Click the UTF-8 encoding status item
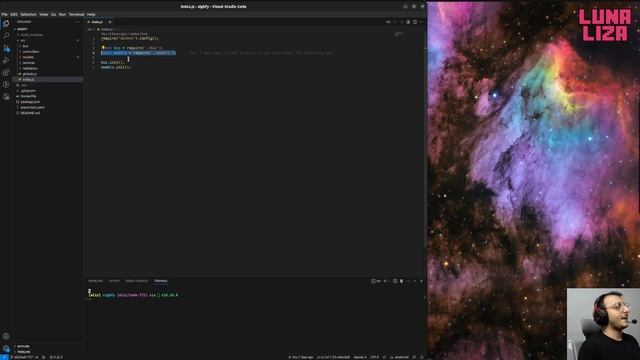Image resolution: width=640 pixels, height=360 pixels. click(374, 357)
